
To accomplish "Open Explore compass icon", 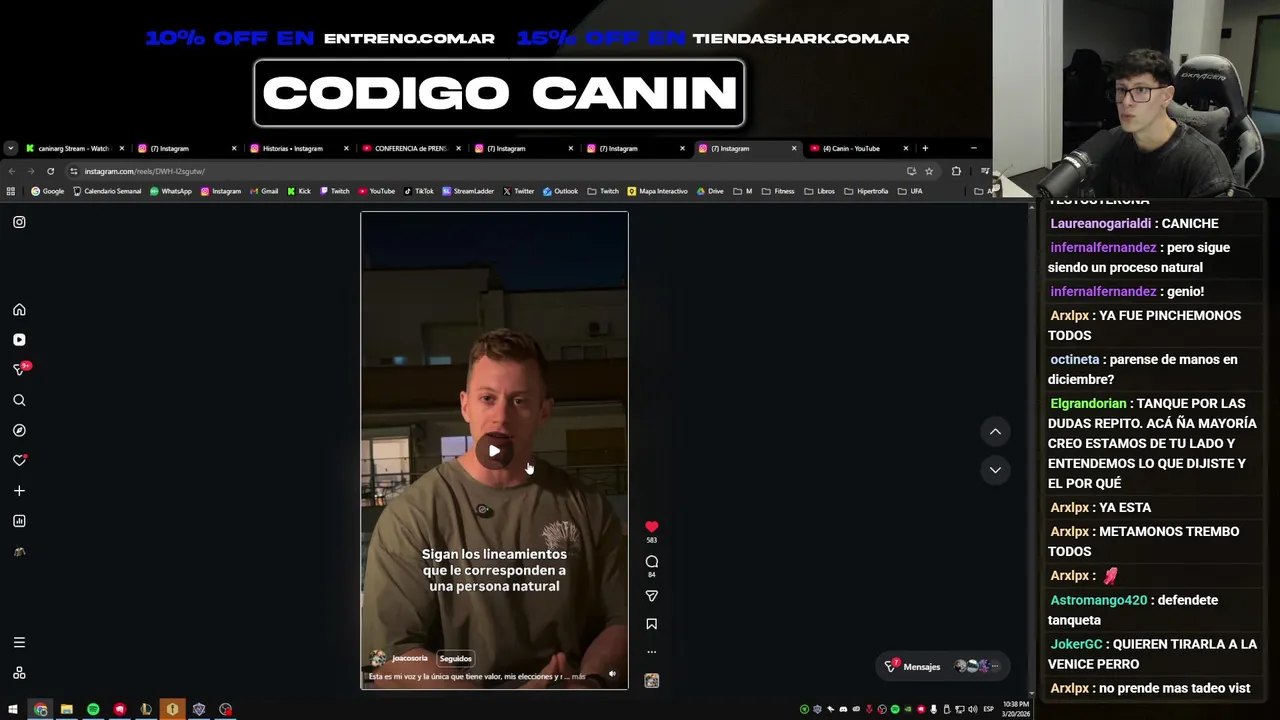I will coord(19,430).
